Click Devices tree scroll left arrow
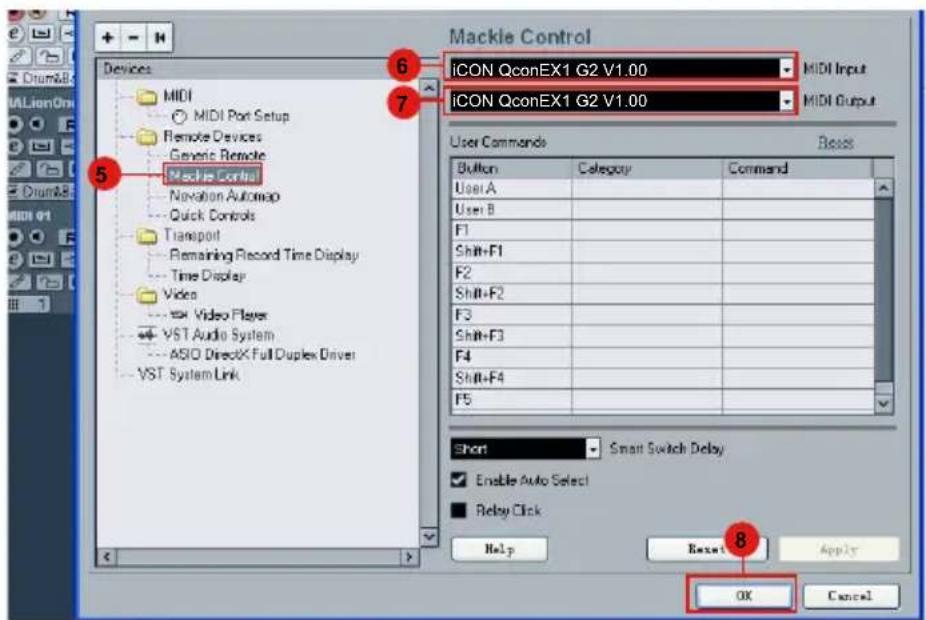The width and height of the screenshot is (926, 620). tap(107, 557)
